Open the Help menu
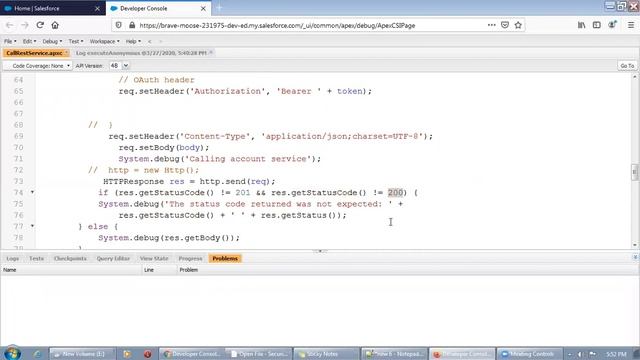The height and width of the screenshot is (360, 640). pyautogui.click(x=133, y=41)
